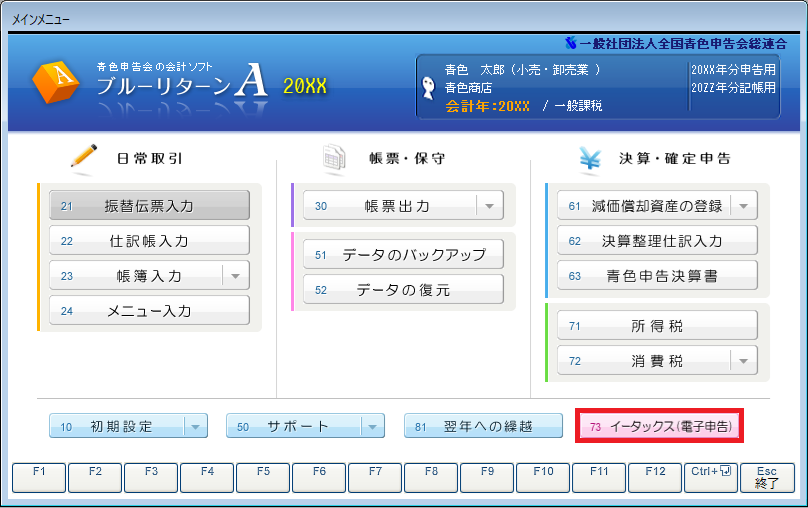This screenshot has height=508, width=808.
Task: Expand the 帳票出力 dropdown arrow
Action: tap(488, 206)
